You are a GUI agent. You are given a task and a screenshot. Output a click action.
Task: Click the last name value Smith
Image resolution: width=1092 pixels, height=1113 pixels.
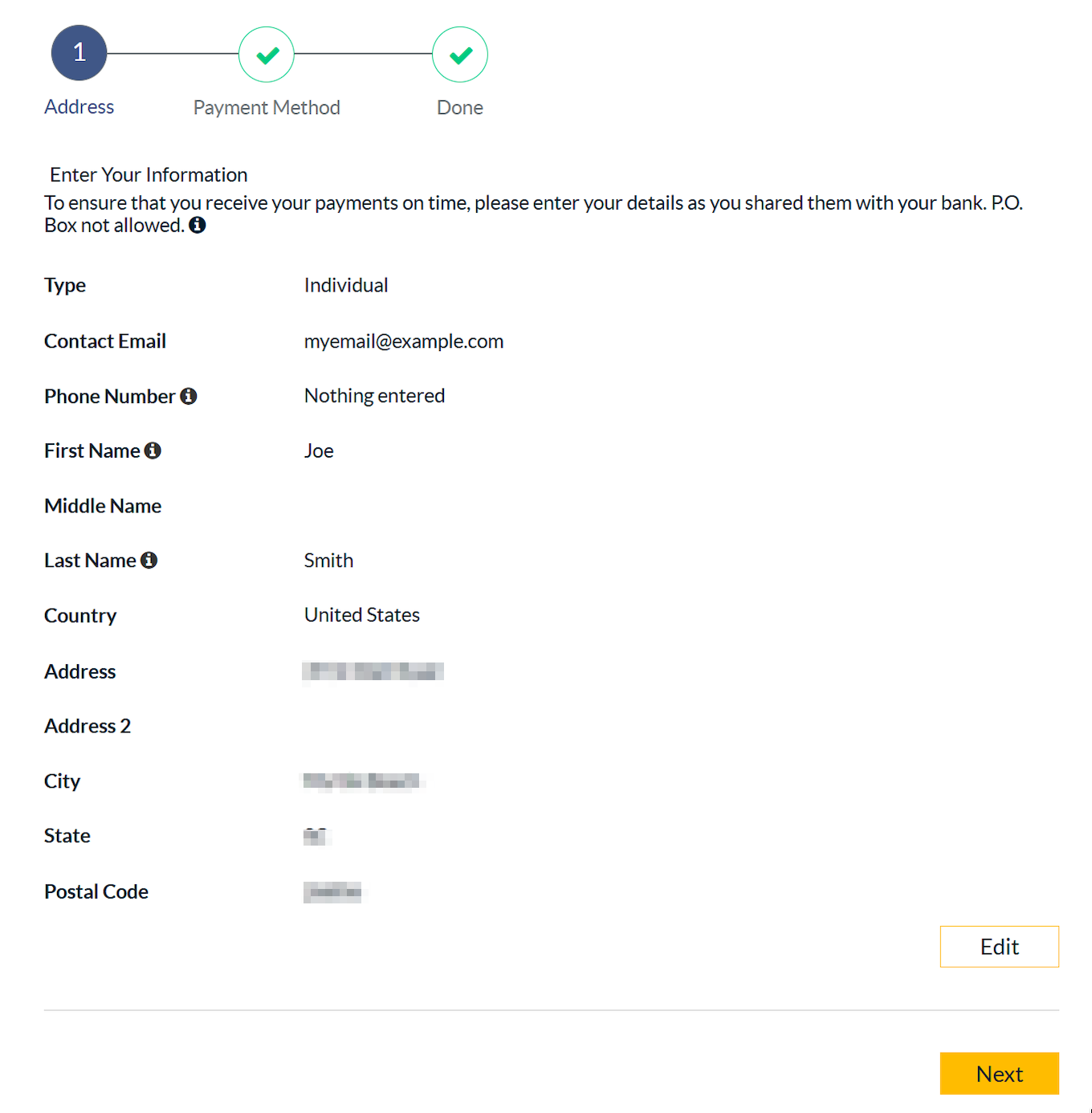point(328,561)
